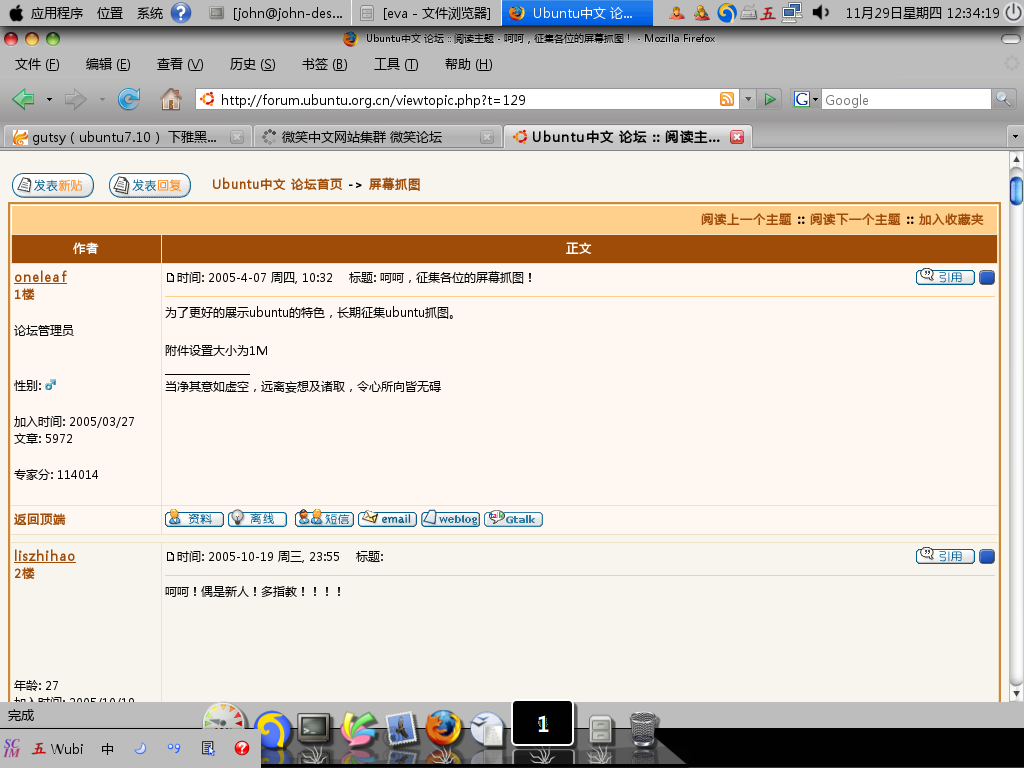Click the keyboard icon in the system tray
The height and width of the screenshot is (768, 1024).
click(x=748, y=12)
